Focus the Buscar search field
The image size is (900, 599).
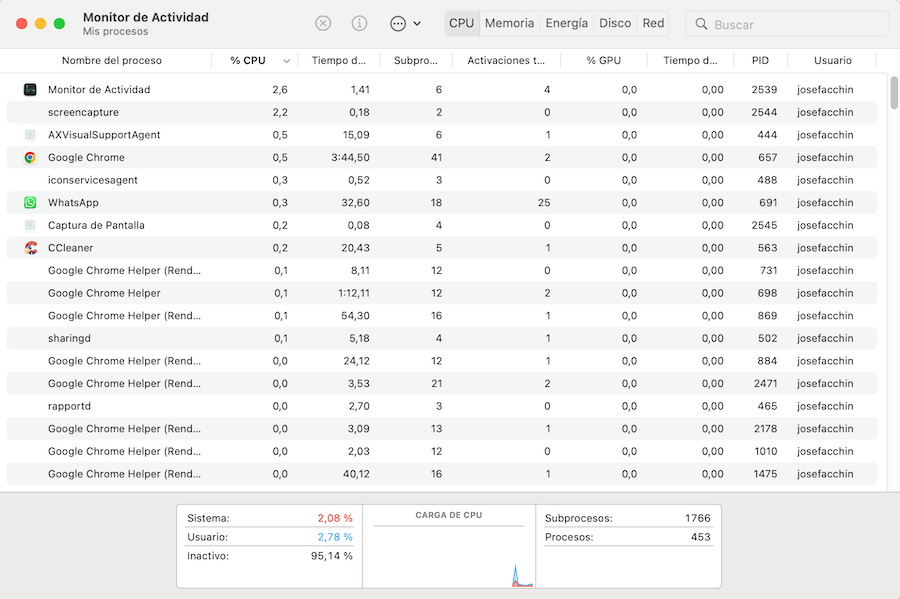click(x=787, y=24)
